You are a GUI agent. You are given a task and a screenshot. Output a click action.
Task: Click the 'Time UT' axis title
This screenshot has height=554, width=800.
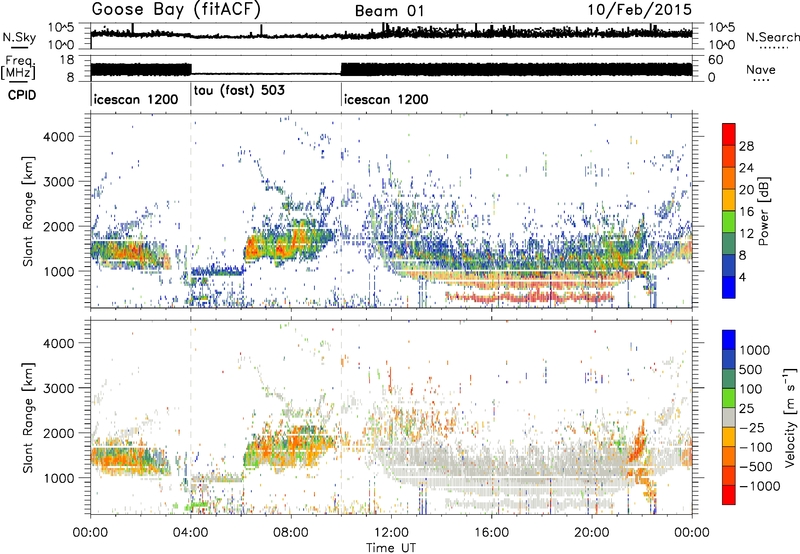point(391,547)
